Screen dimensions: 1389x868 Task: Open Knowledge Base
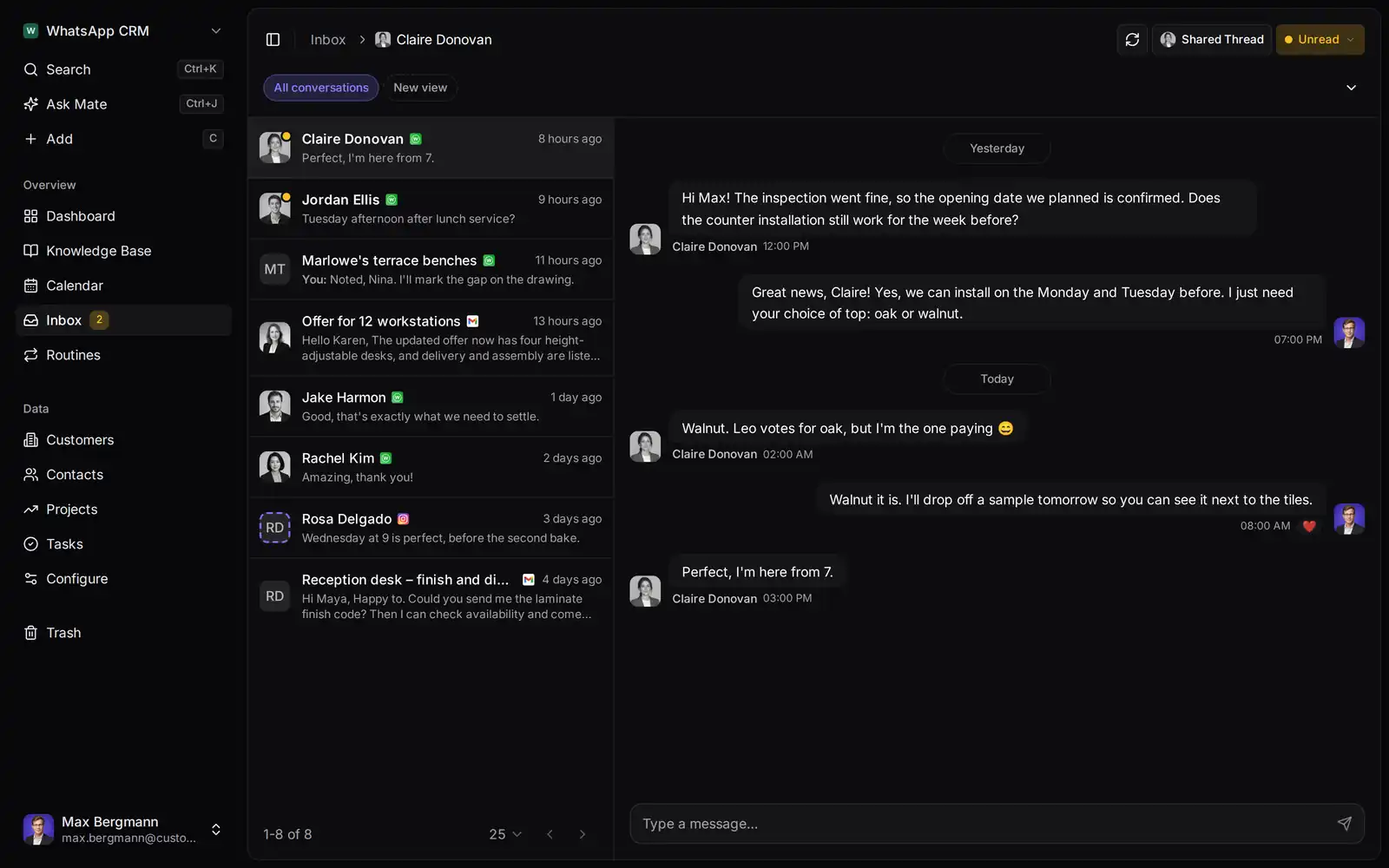(x=123, y=251)
